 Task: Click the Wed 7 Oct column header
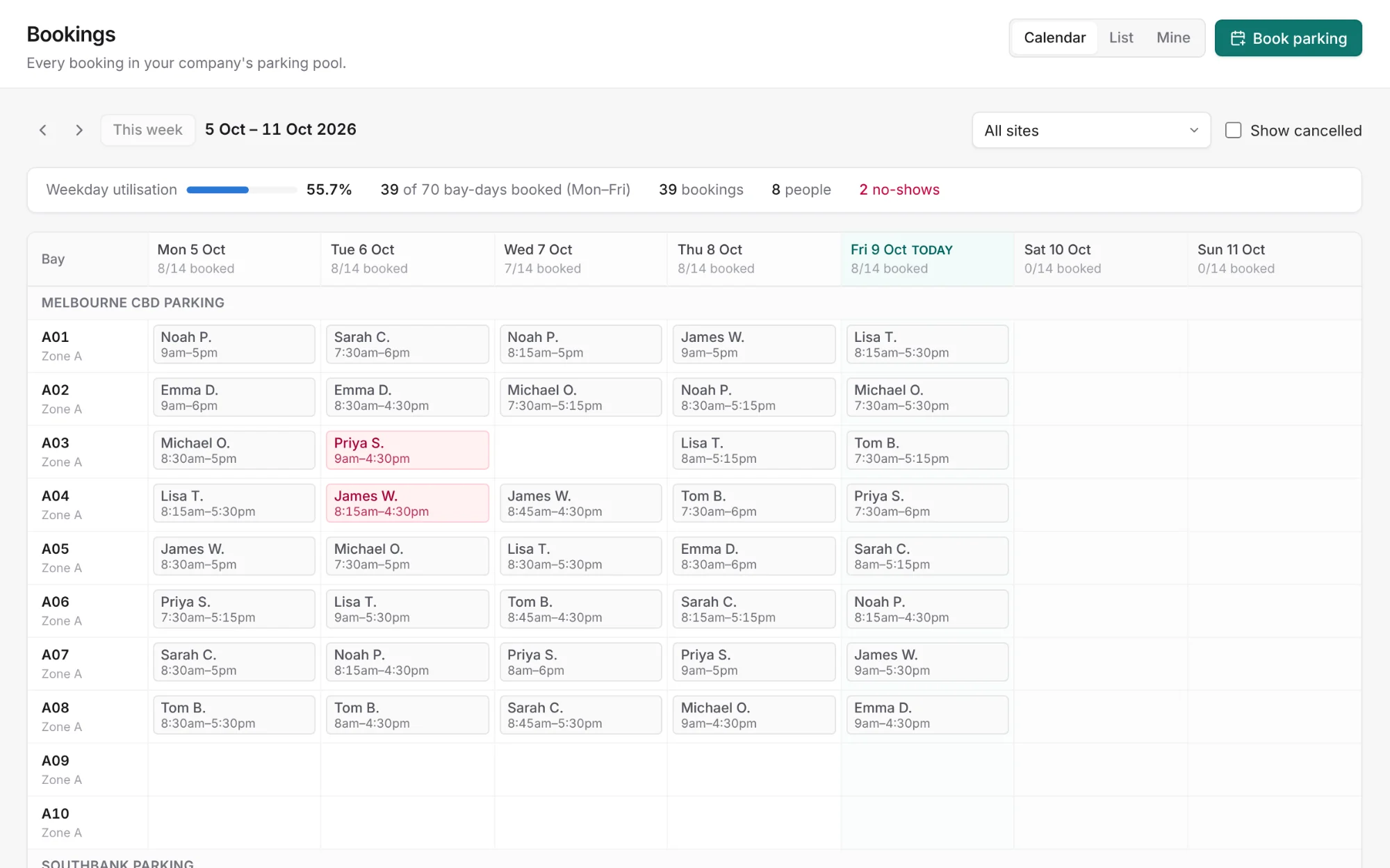click(x=580, y=259)
